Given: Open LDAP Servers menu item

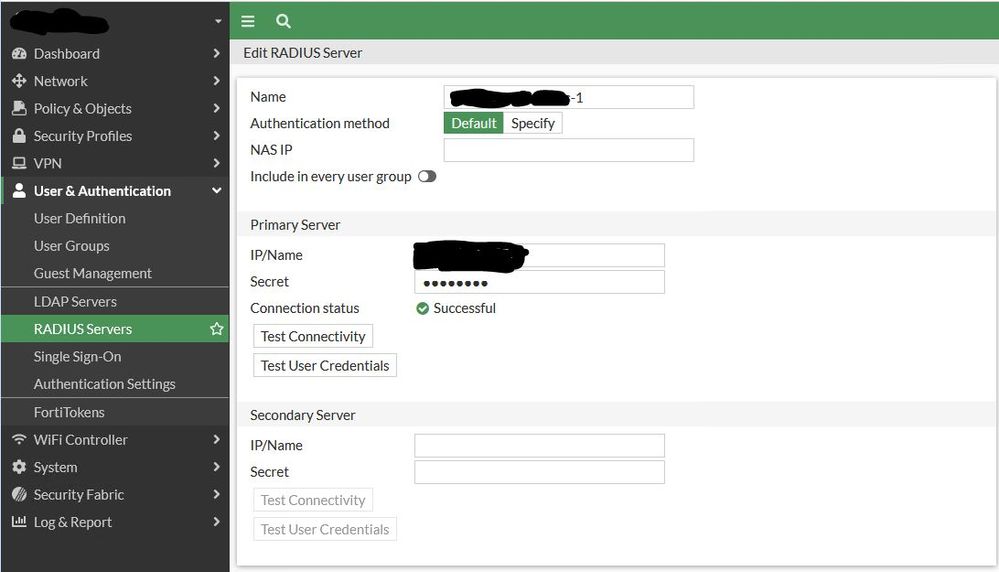Looking at the screenshot, I should (x=115, y=301).
